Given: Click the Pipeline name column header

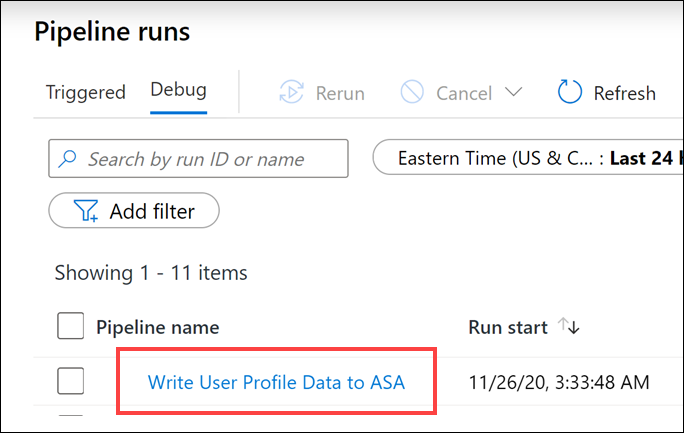Looking at the screenshot, I should coord(157,327).
